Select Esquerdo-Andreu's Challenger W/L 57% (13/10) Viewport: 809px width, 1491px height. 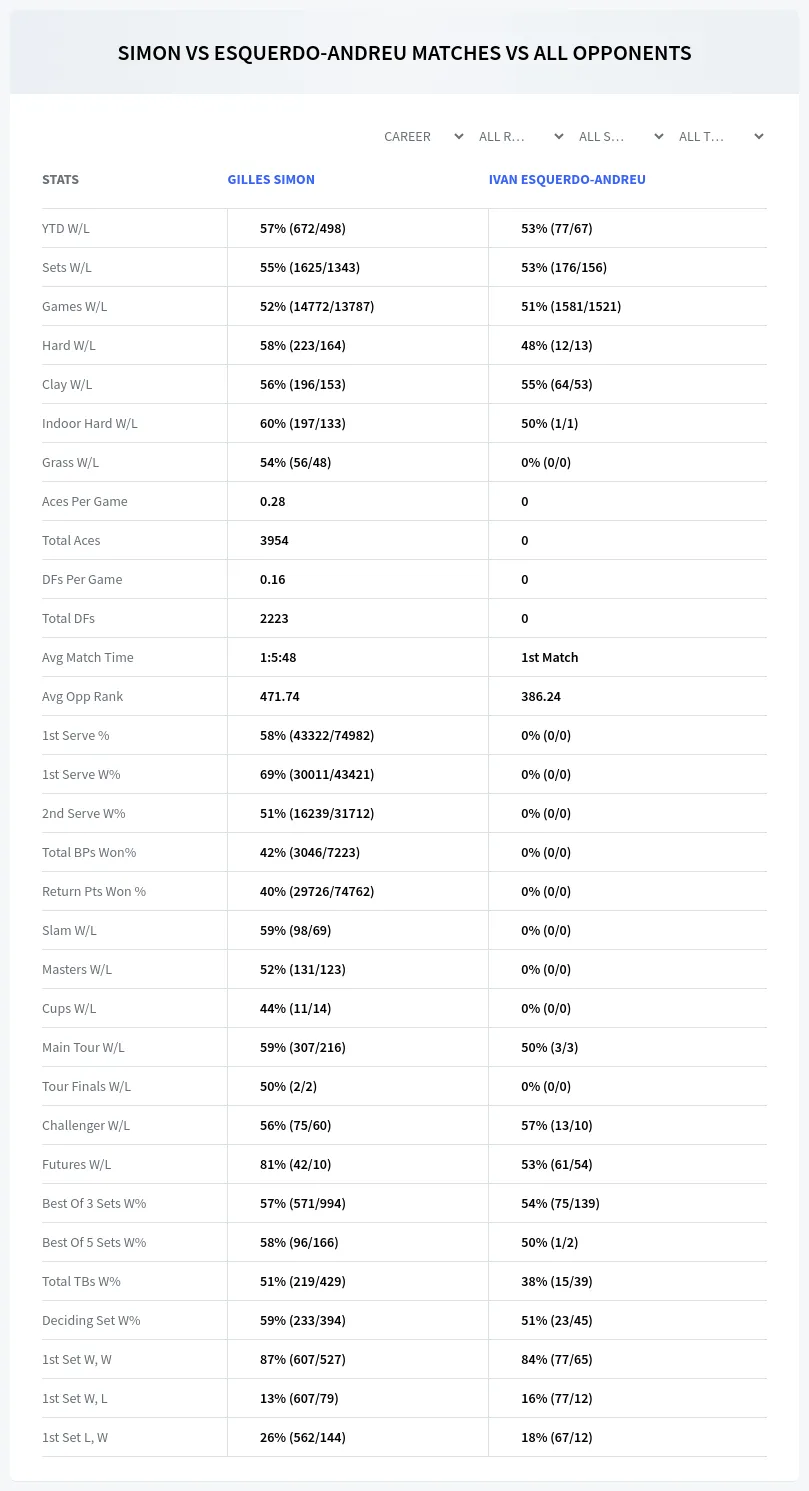(557, 1125)
